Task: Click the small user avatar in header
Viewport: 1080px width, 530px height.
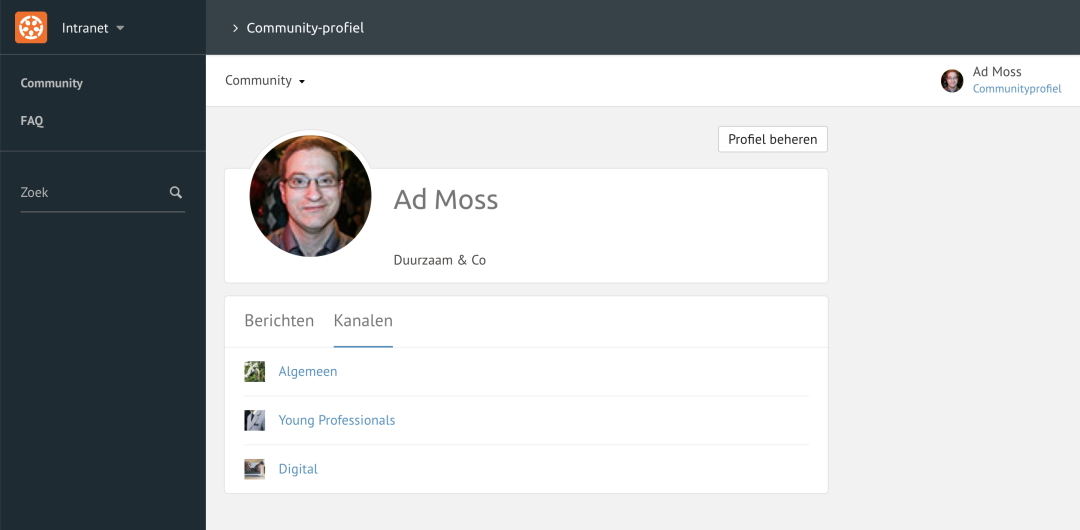Action: click(x=952, y=81)
